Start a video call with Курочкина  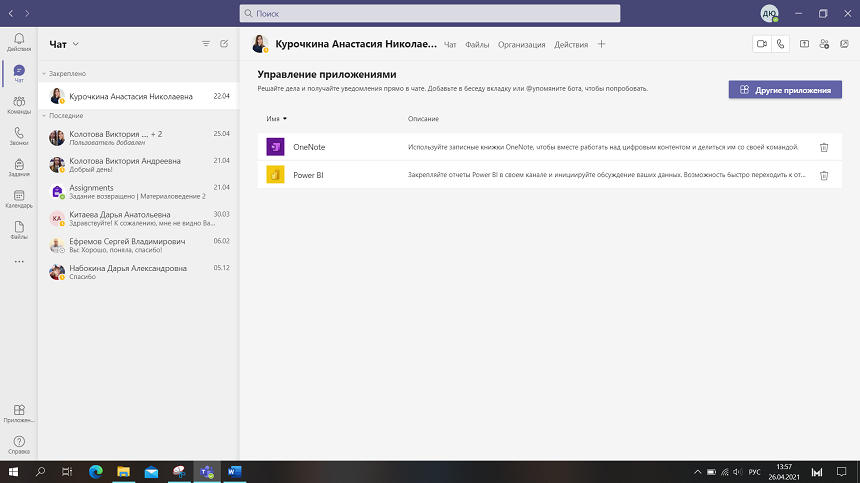(761, 44)
